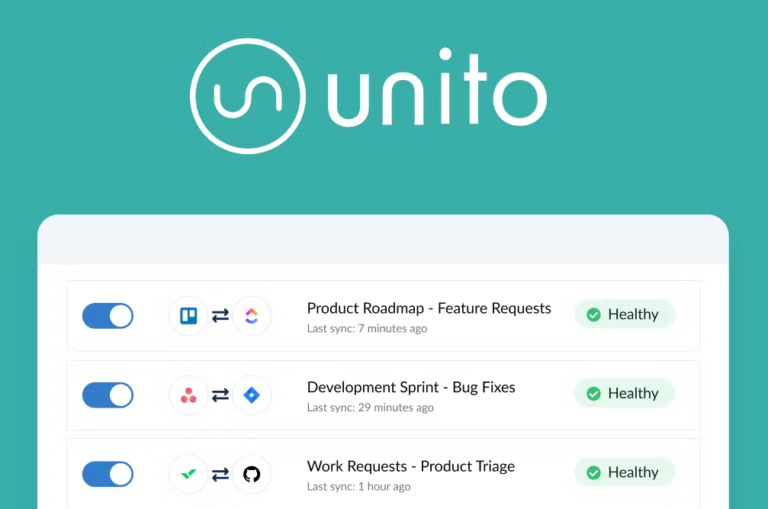
Task: Click the ClickUp icon in Product Roadmap row
Action: click(251, 316)
